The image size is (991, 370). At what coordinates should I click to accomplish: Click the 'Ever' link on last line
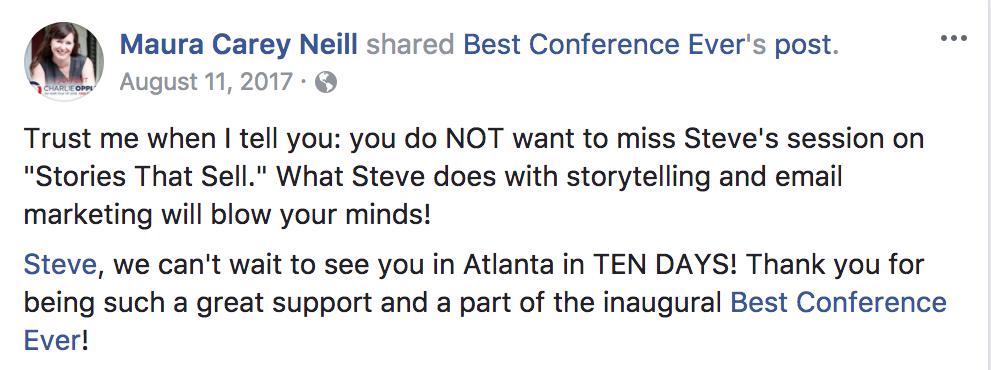52,340
